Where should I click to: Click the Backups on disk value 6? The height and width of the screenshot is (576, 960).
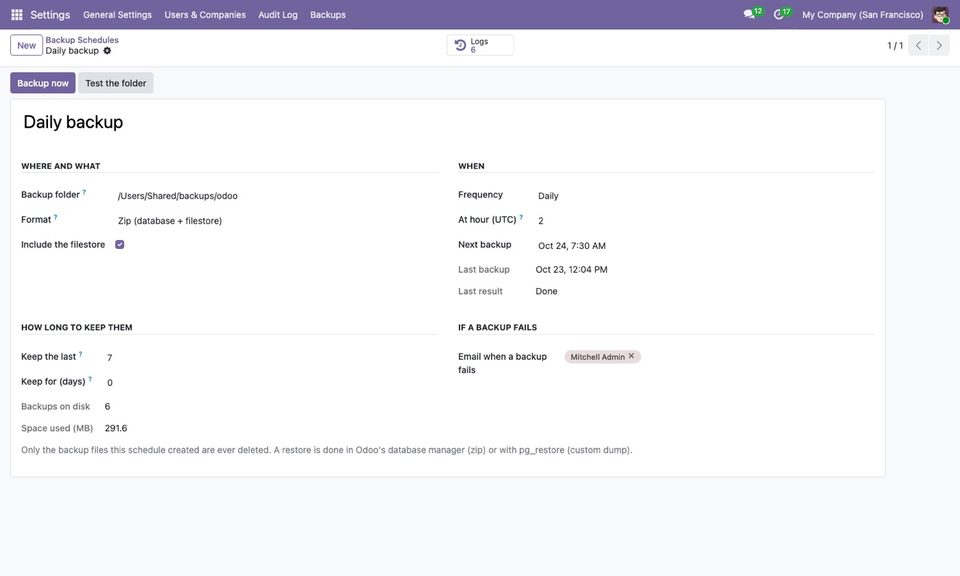107,406
